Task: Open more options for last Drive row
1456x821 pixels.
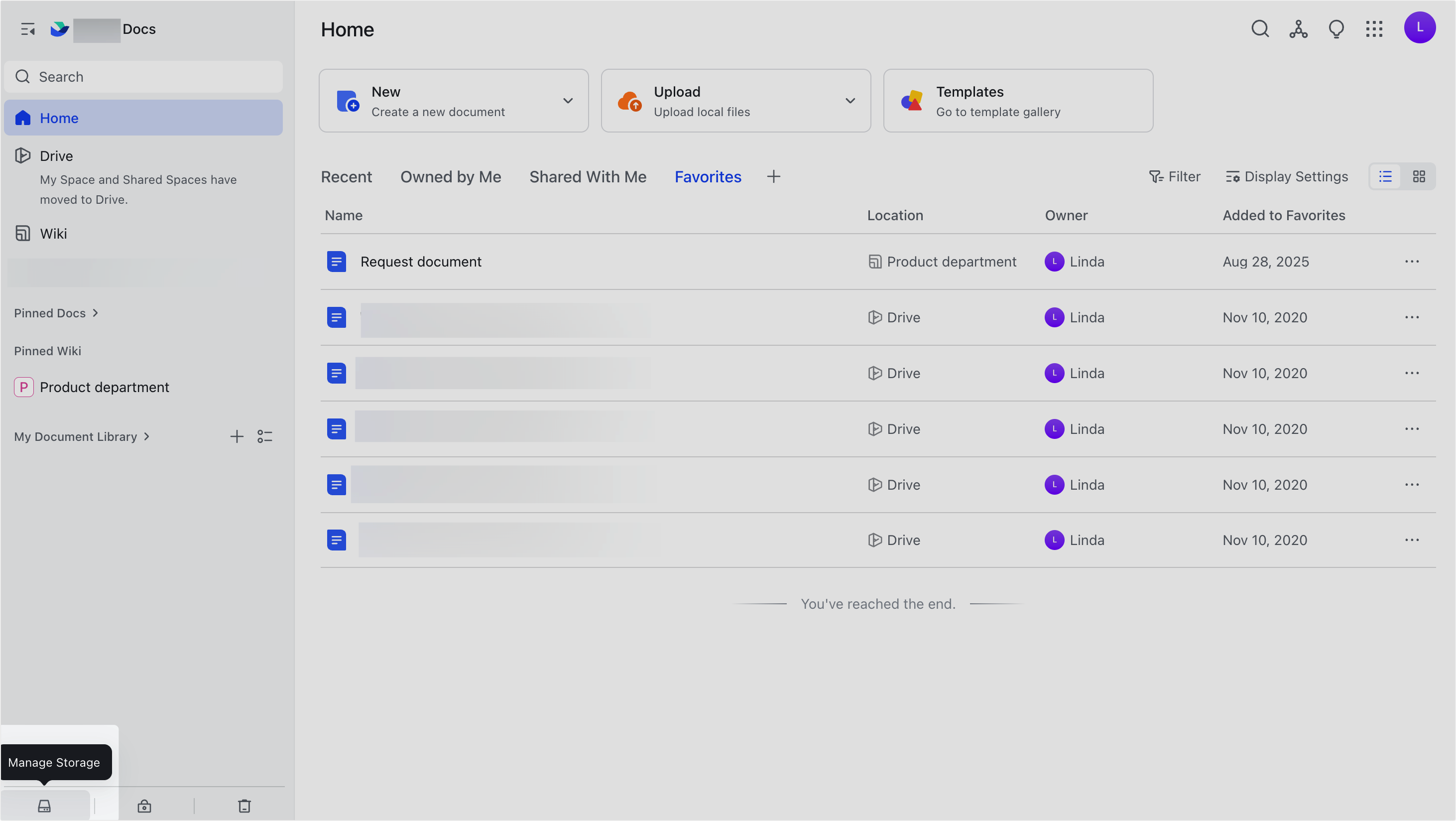Action: 1411,540
